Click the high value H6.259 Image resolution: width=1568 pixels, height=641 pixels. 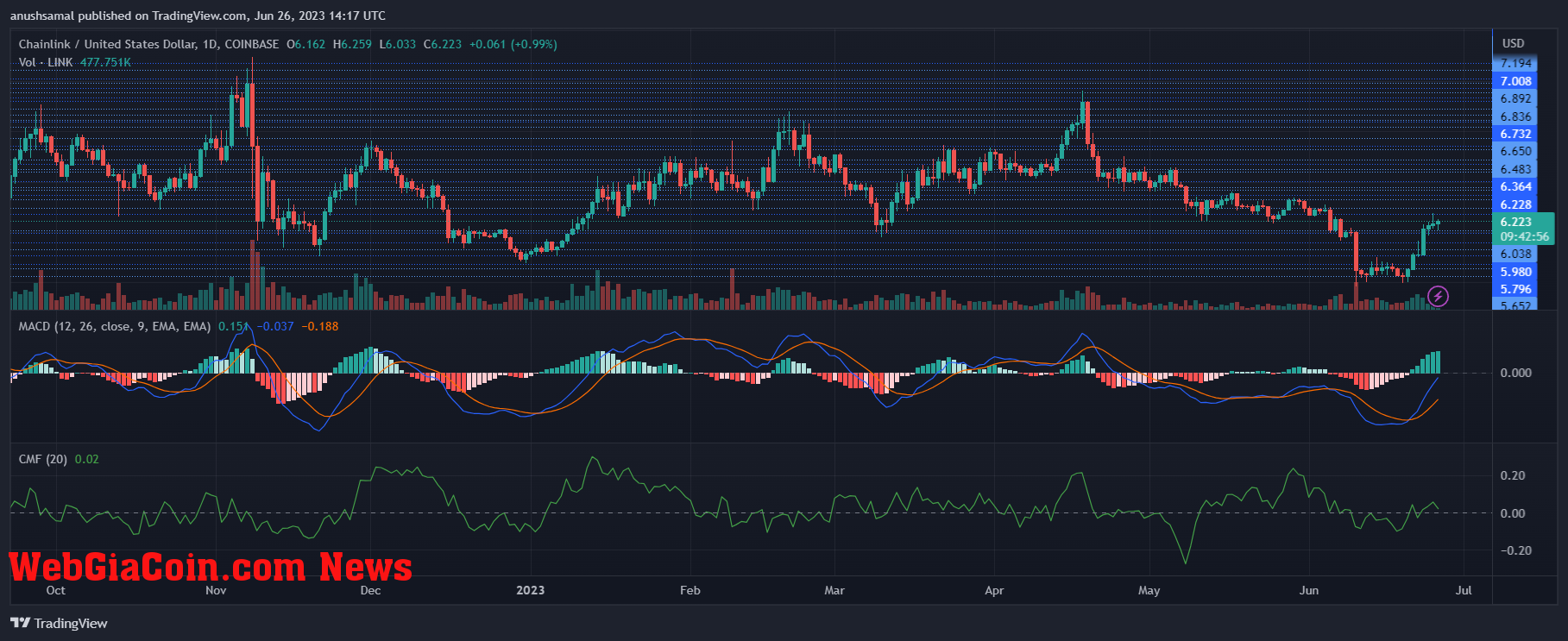click(352, 44)
